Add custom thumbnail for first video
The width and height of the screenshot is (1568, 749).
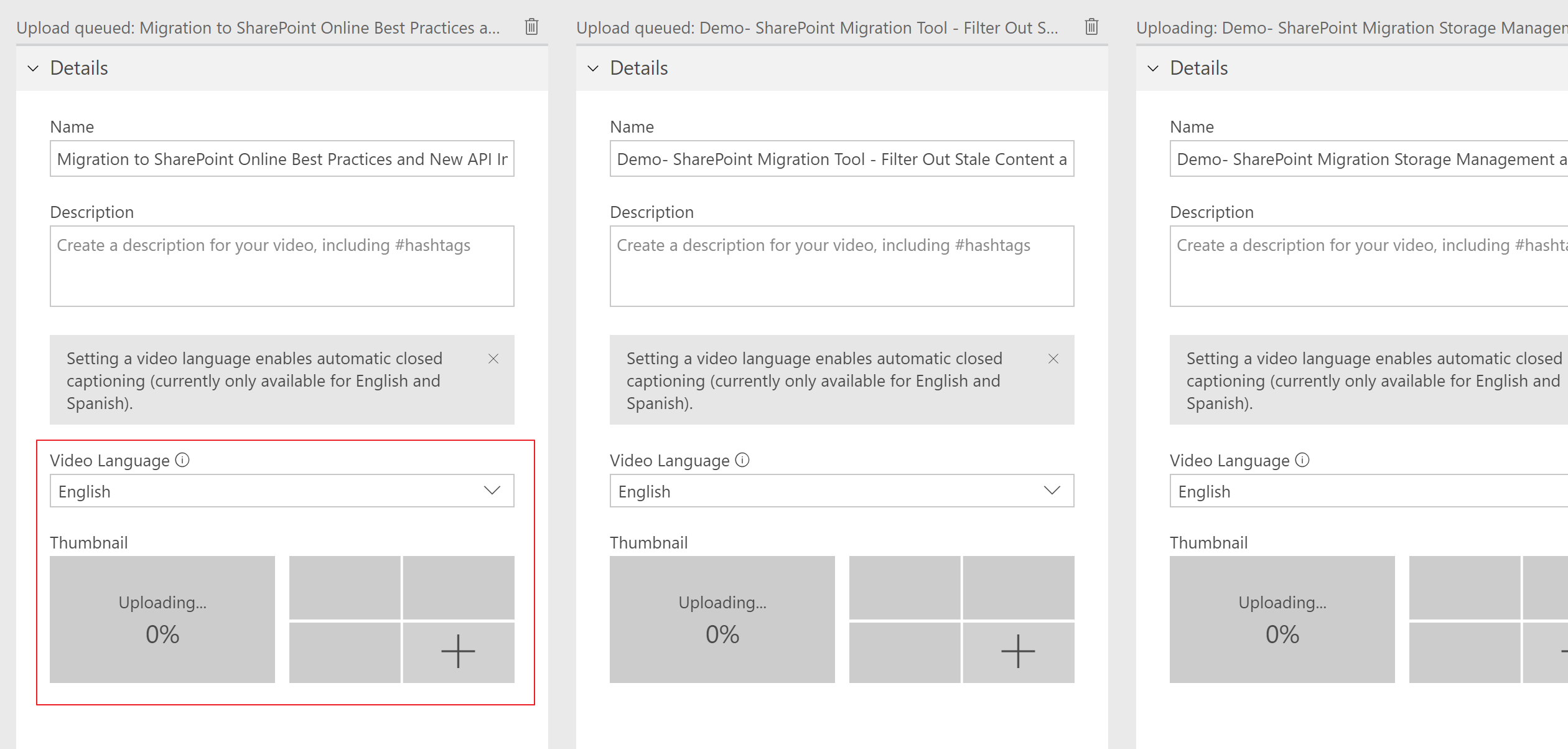coord(459,652)
